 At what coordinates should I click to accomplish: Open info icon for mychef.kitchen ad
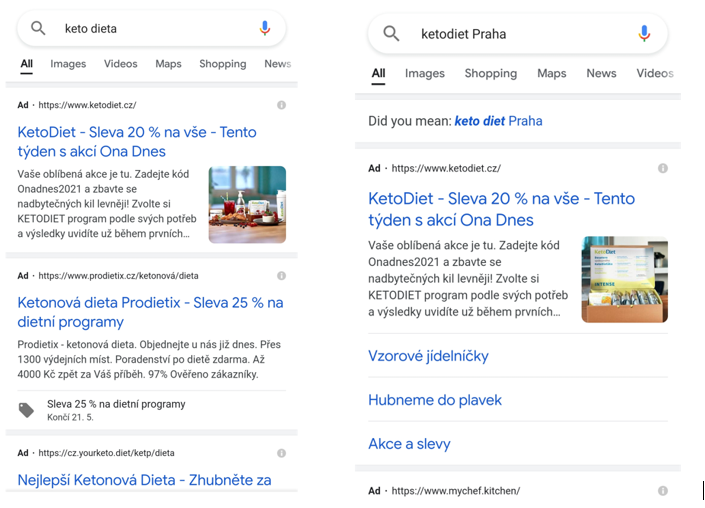[x=663, y=491]
